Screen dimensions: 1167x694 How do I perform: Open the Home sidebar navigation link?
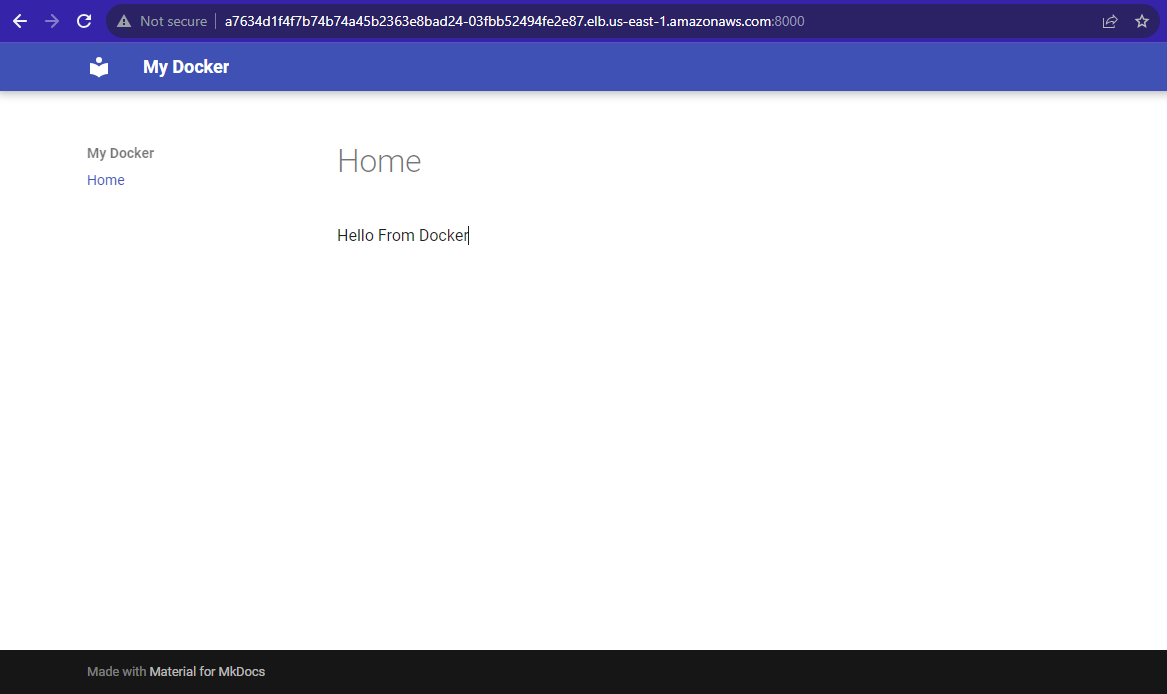(106, 180)
